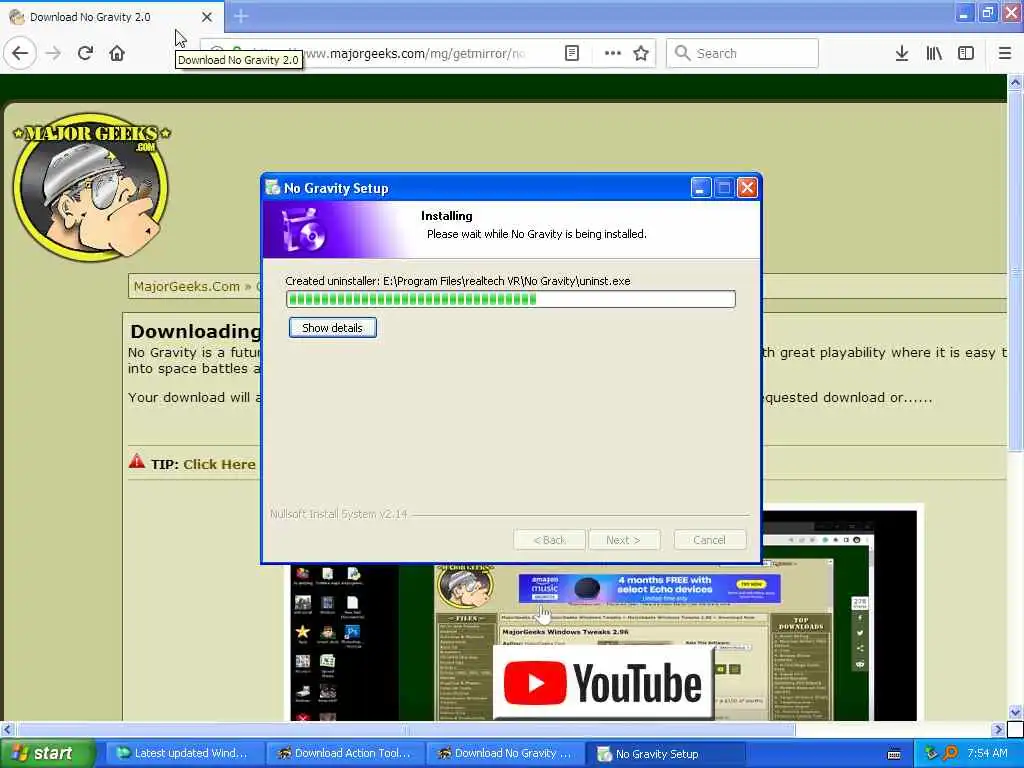Screen dimensions: 1024x768
Task: Follow the TIP Click Here link
Action: pos(219,464)
